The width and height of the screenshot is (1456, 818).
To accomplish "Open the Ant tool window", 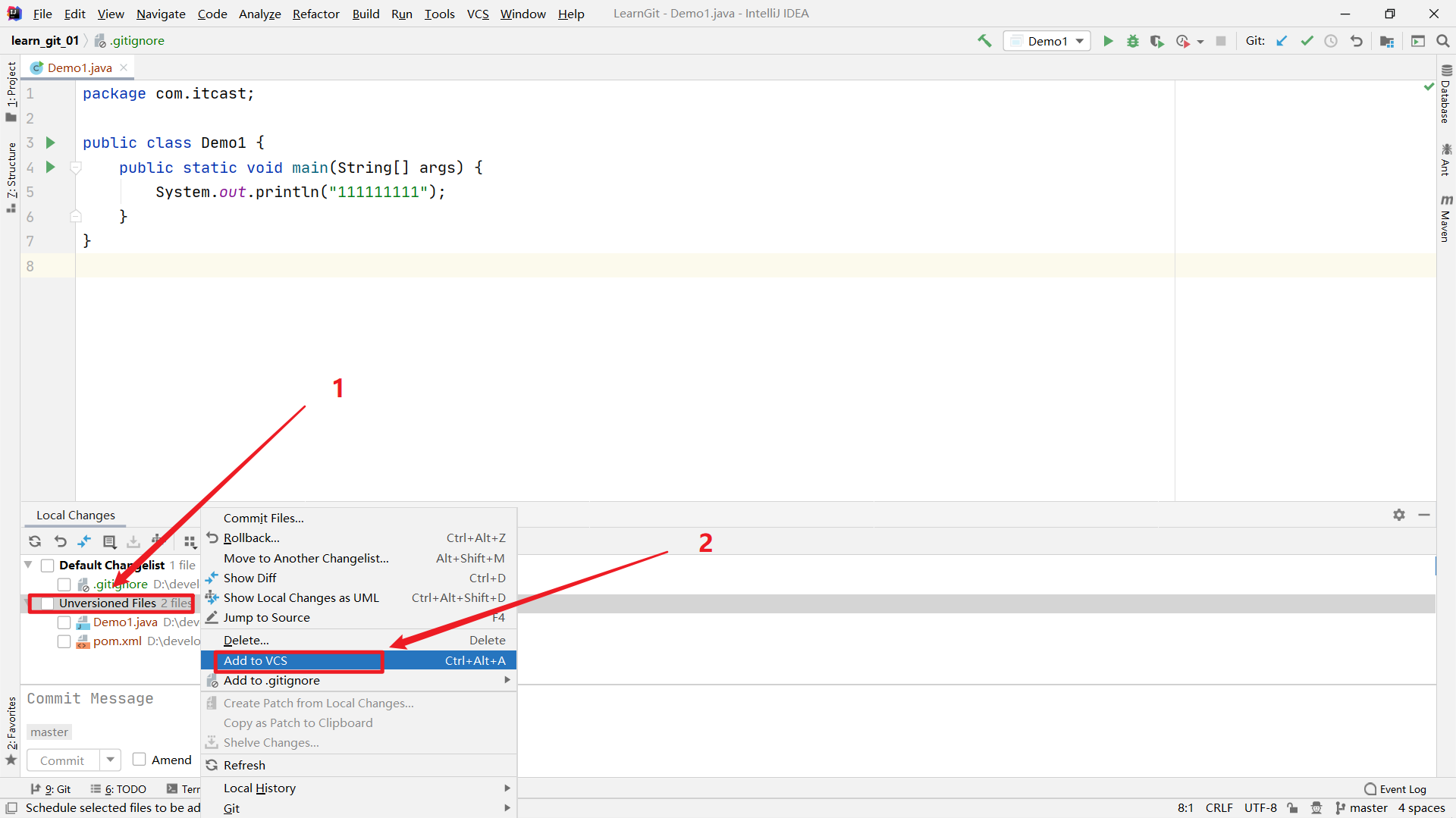I will point(1446,159).
